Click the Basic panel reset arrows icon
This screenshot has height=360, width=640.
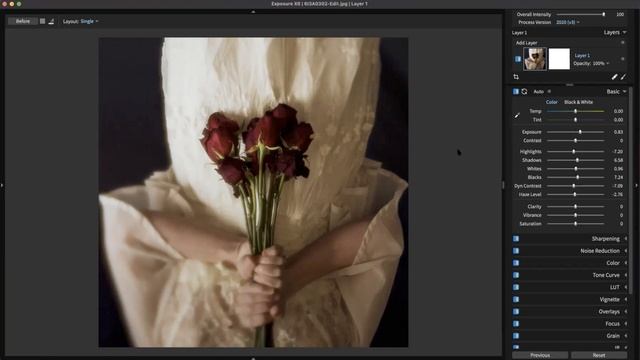tap(524, 92)
